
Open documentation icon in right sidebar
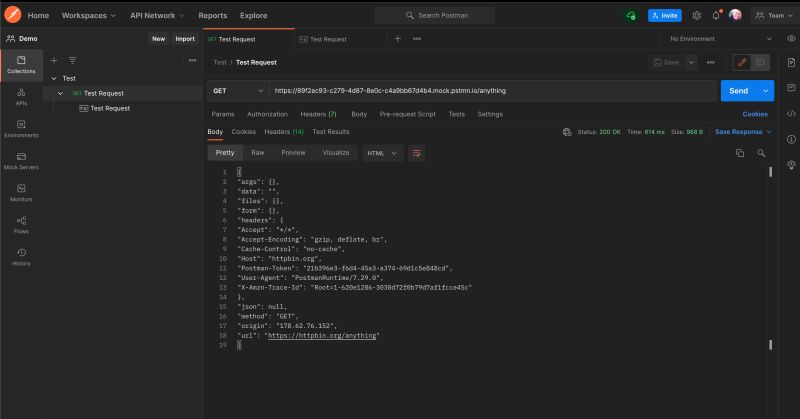791,62
